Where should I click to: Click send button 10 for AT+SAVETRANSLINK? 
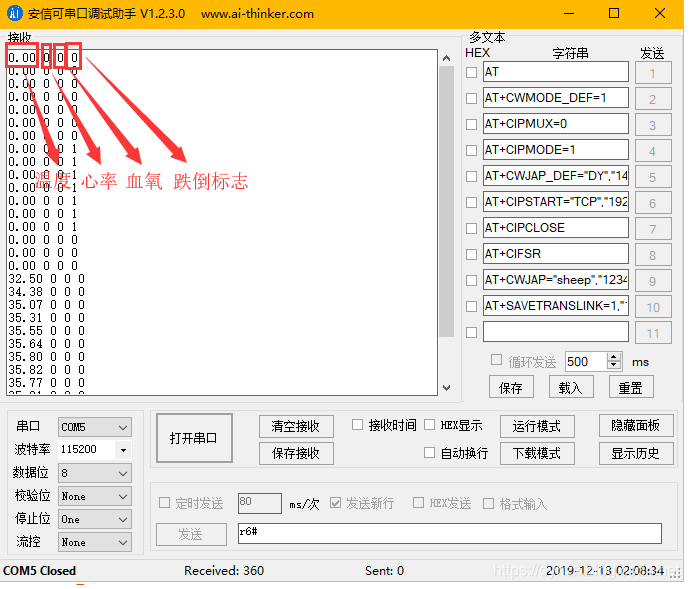653,307
